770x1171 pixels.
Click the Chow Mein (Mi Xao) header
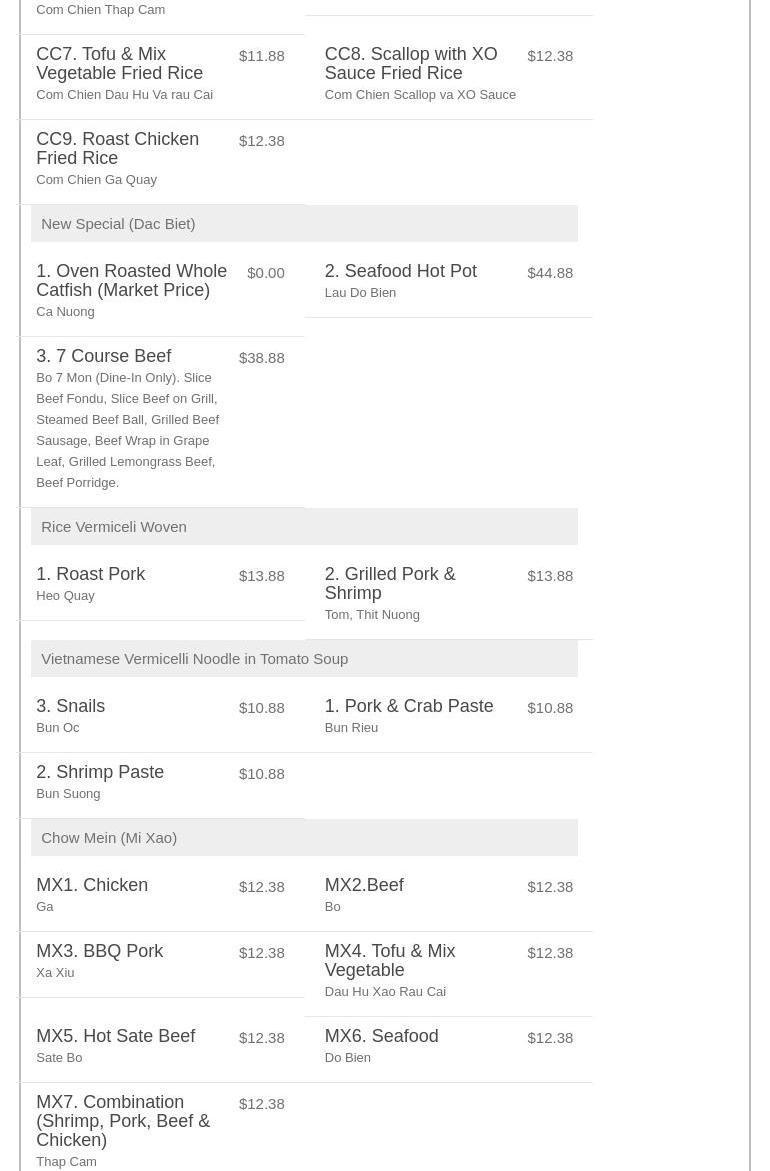(108, 838)
